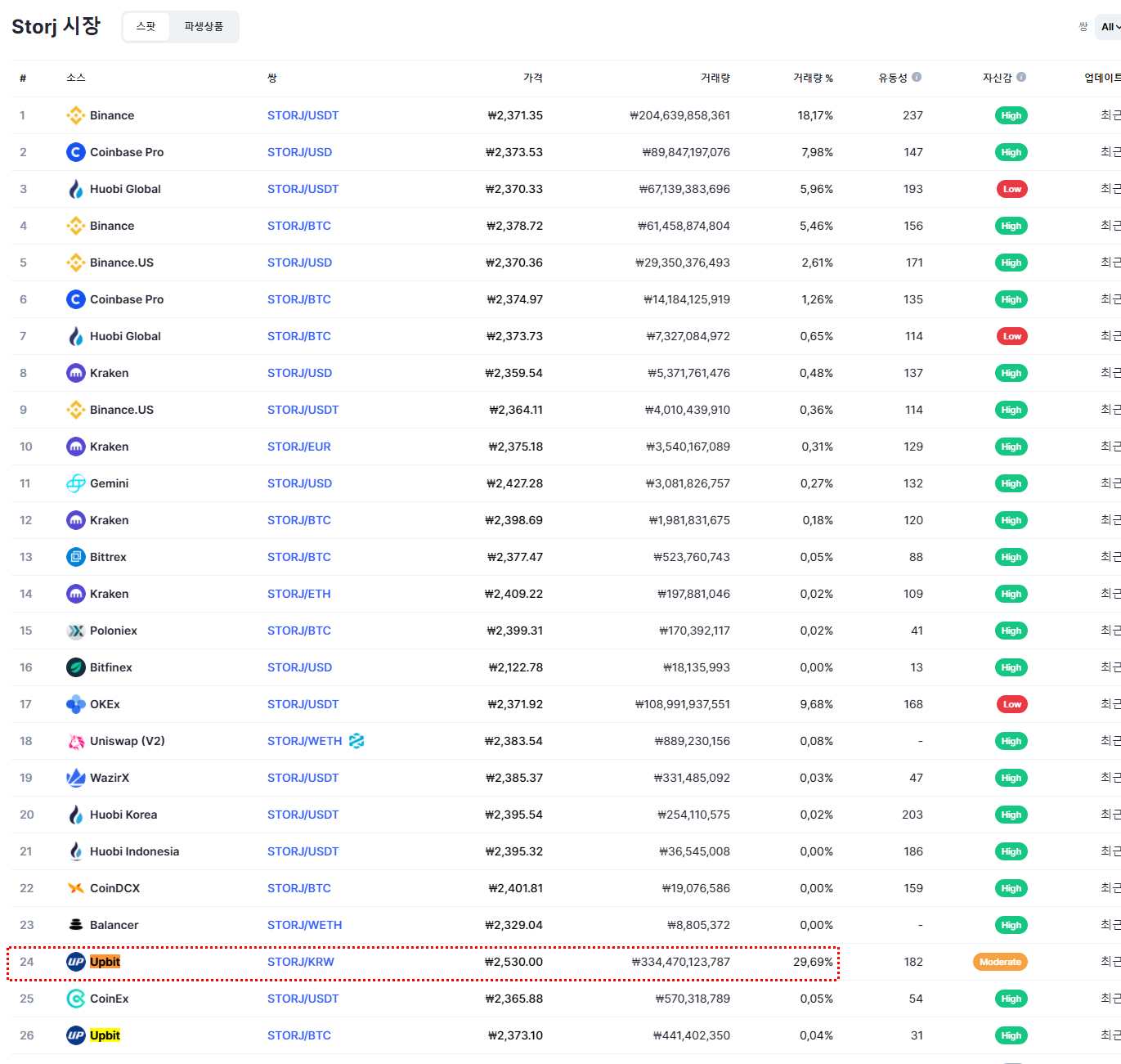Viewport: 1121px width, 1064px height.
Task: Sort by the 가격 column header
Action: coord(533,78)
